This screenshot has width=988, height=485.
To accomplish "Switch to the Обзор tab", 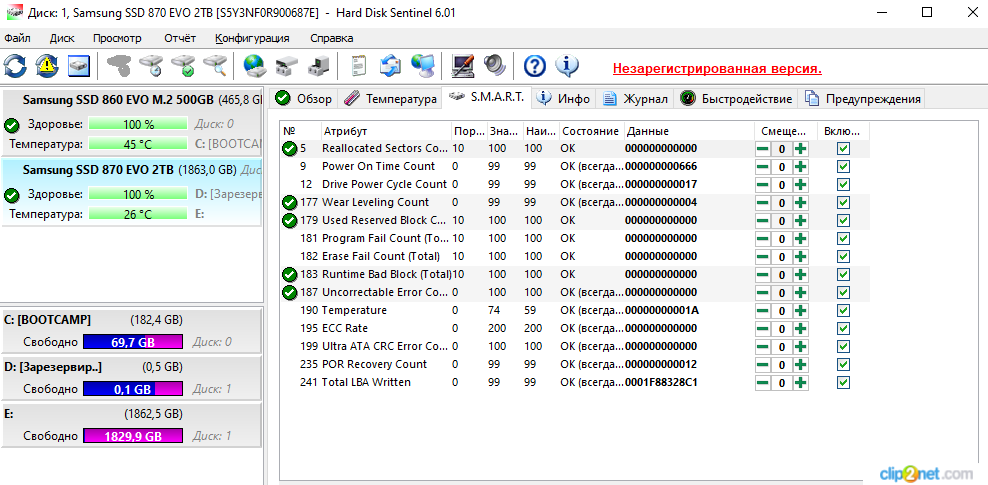I will 304,99.
